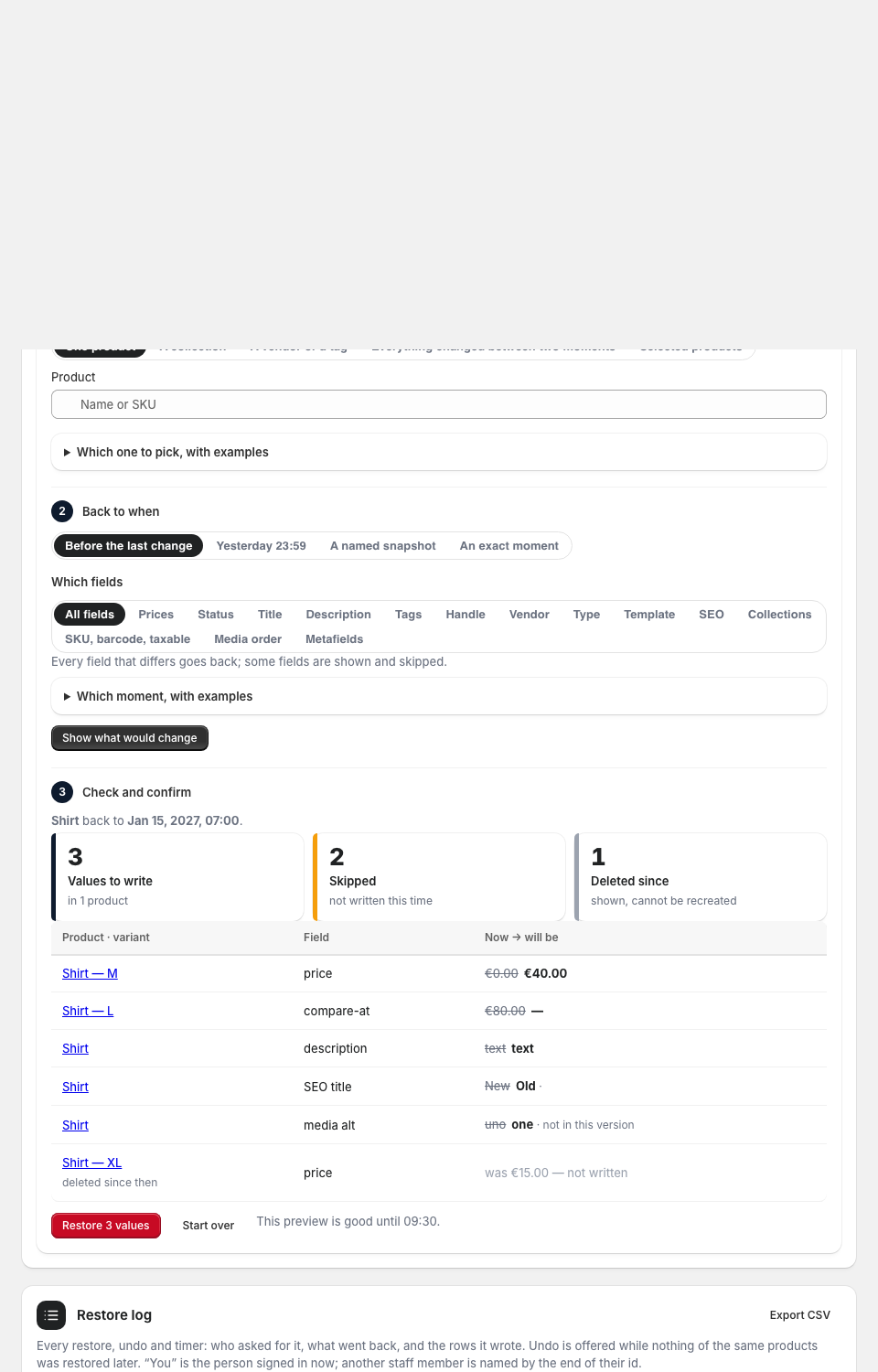Viewport: 878px width, 1372px height.
Task: Click the 'Deleted since' summary card
Action: click(701, 877)
